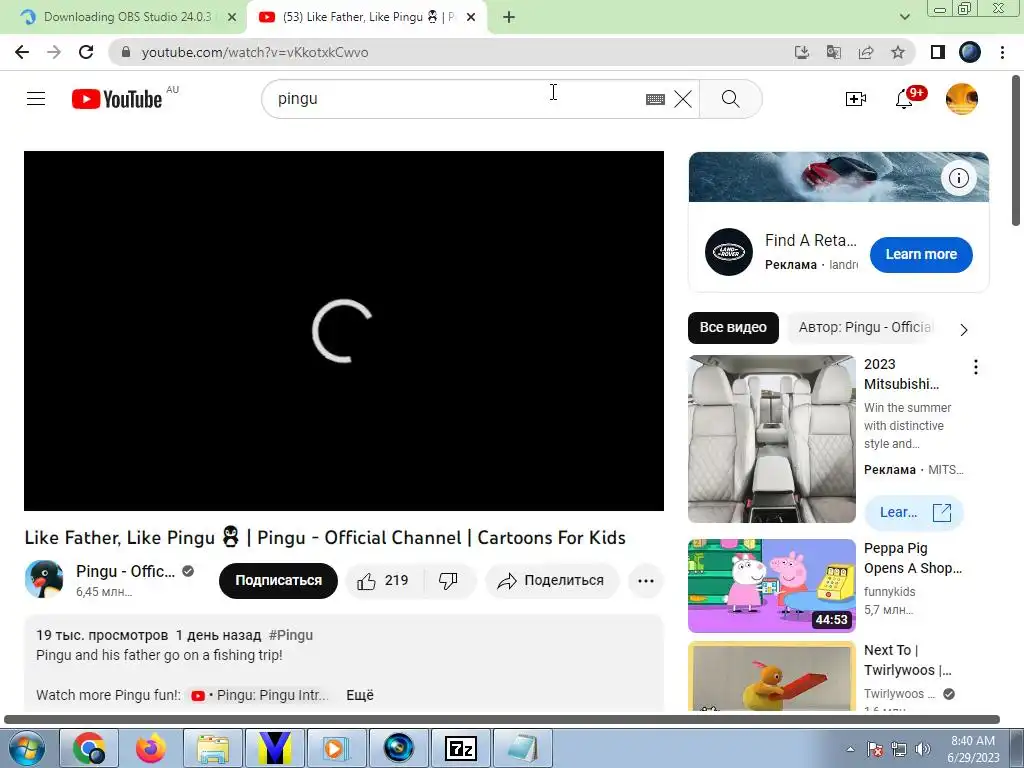This screenshot has width=1024, height=768.
Task: Open a new browser tab
Action: 509,18
